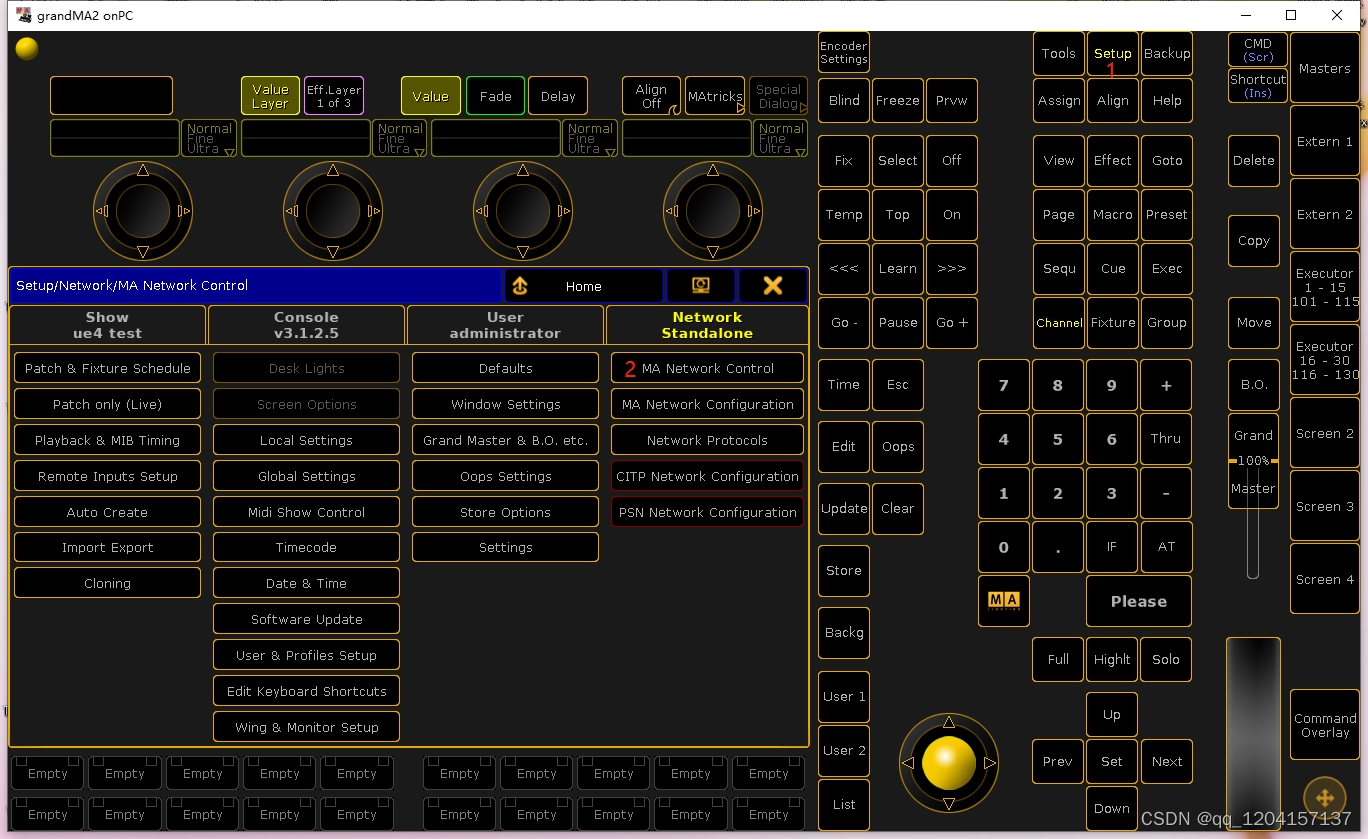Select the Fade layer button
This screenshot has height=839, width=1368.
click(x=495, y=96)
